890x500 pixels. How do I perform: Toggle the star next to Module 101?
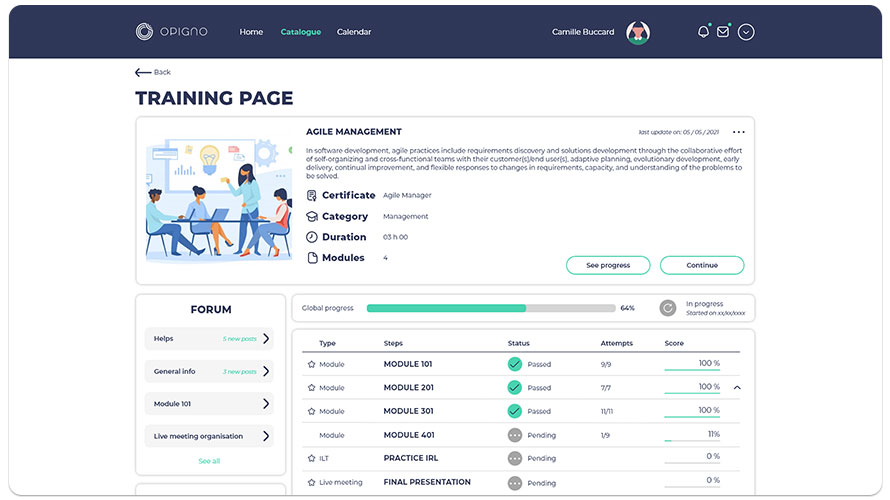pyautogui.click(x=311, y=364)
